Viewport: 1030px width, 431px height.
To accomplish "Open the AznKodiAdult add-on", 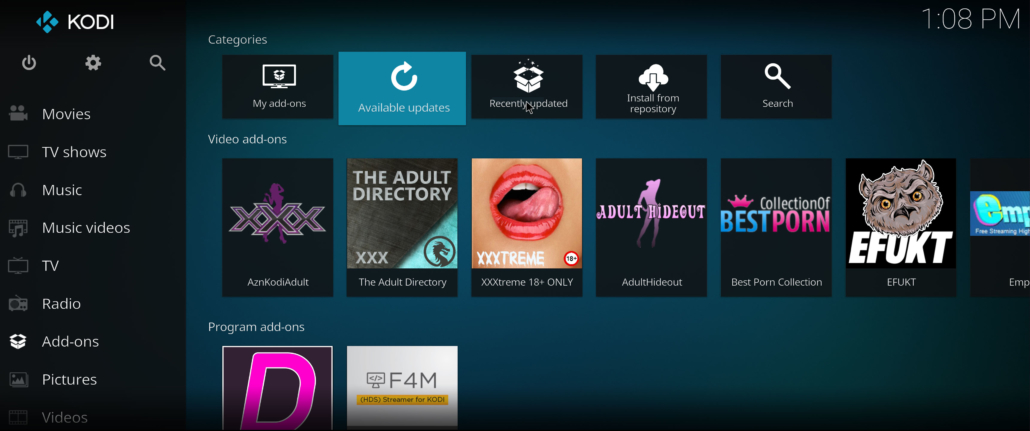I will pyautogui.click(x=278, y=227).
